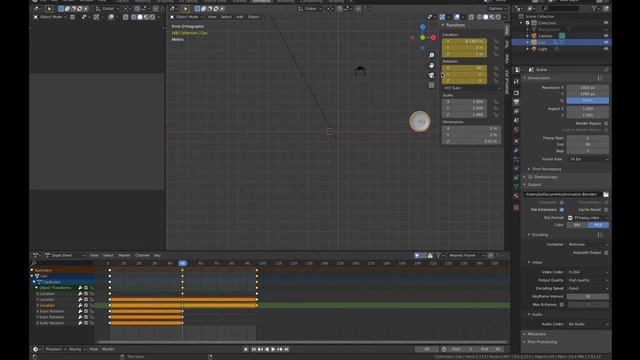Viewport: 640px width, 360px height.
Task: Click the resolution percentage slider
Action: (x=588, y=100)
